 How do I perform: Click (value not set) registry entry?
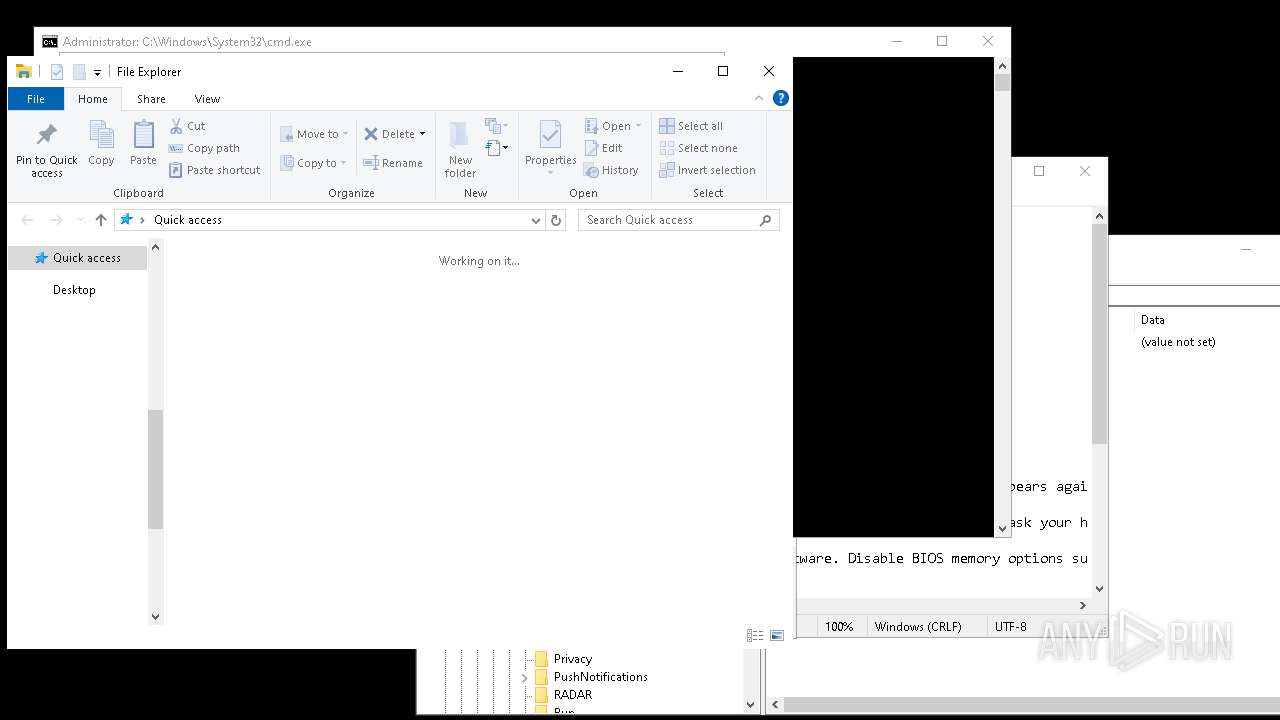[x=1178, y=342]
